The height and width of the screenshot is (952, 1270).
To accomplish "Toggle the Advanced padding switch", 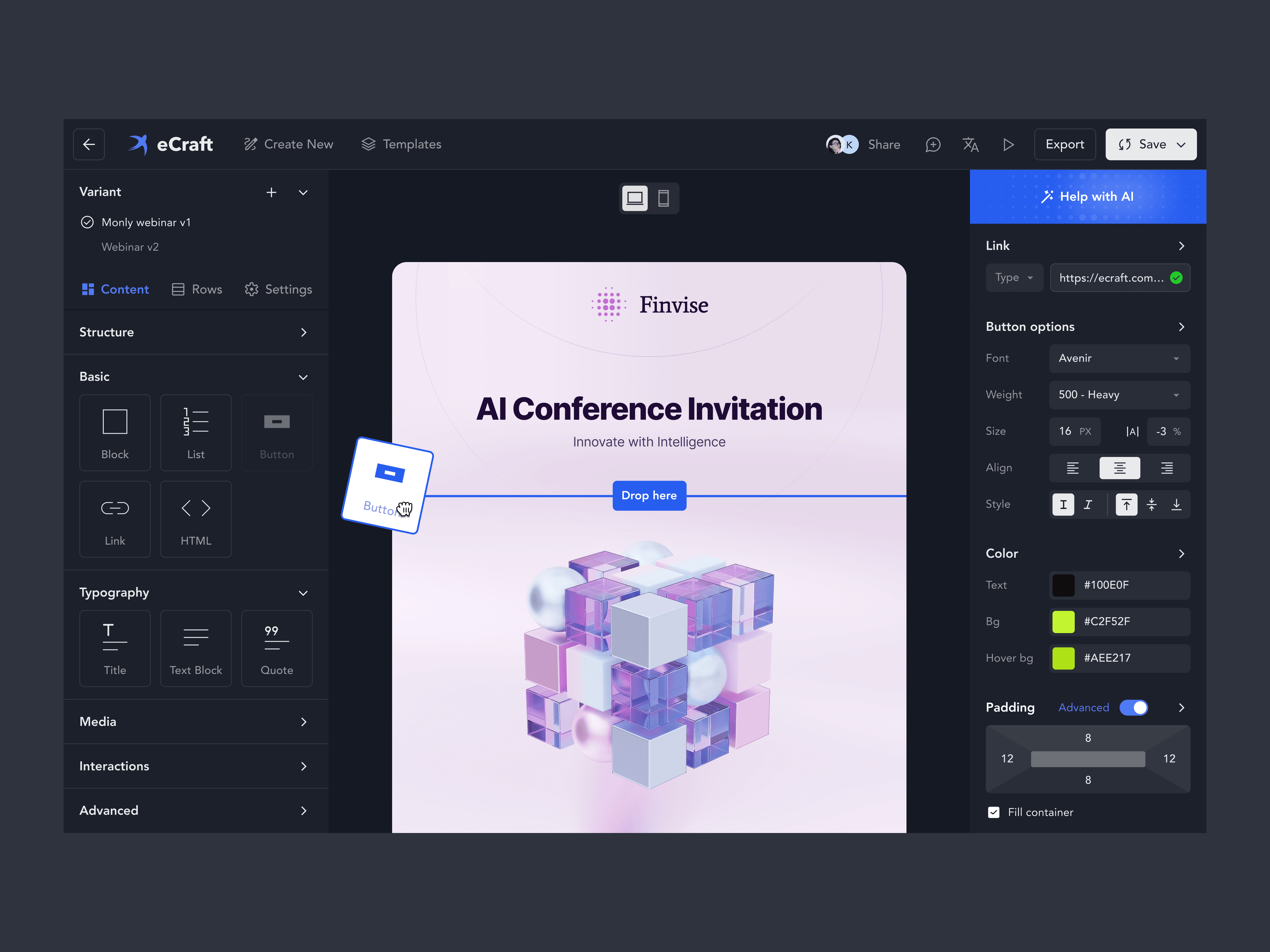I will click(1133, 708).
